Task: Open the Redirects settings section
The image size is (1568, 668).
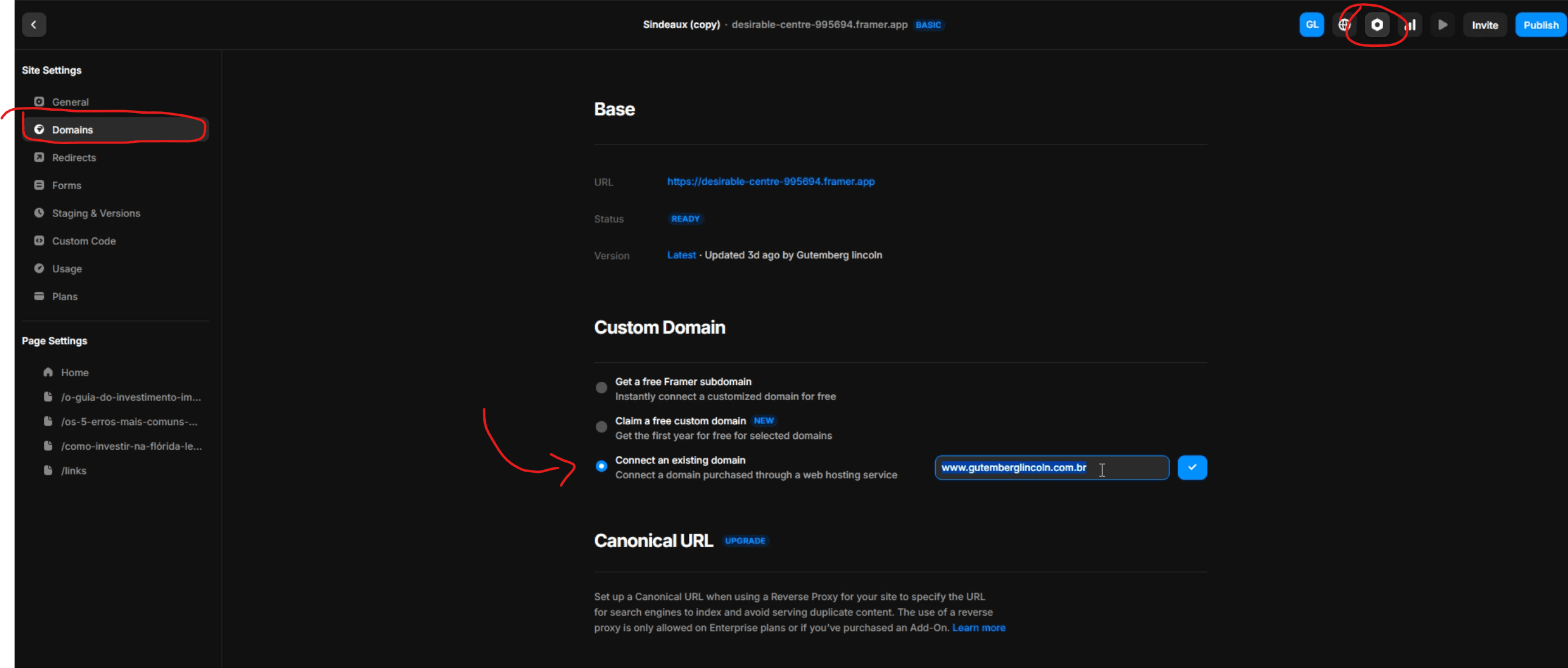Action: [x=74, y=157]
